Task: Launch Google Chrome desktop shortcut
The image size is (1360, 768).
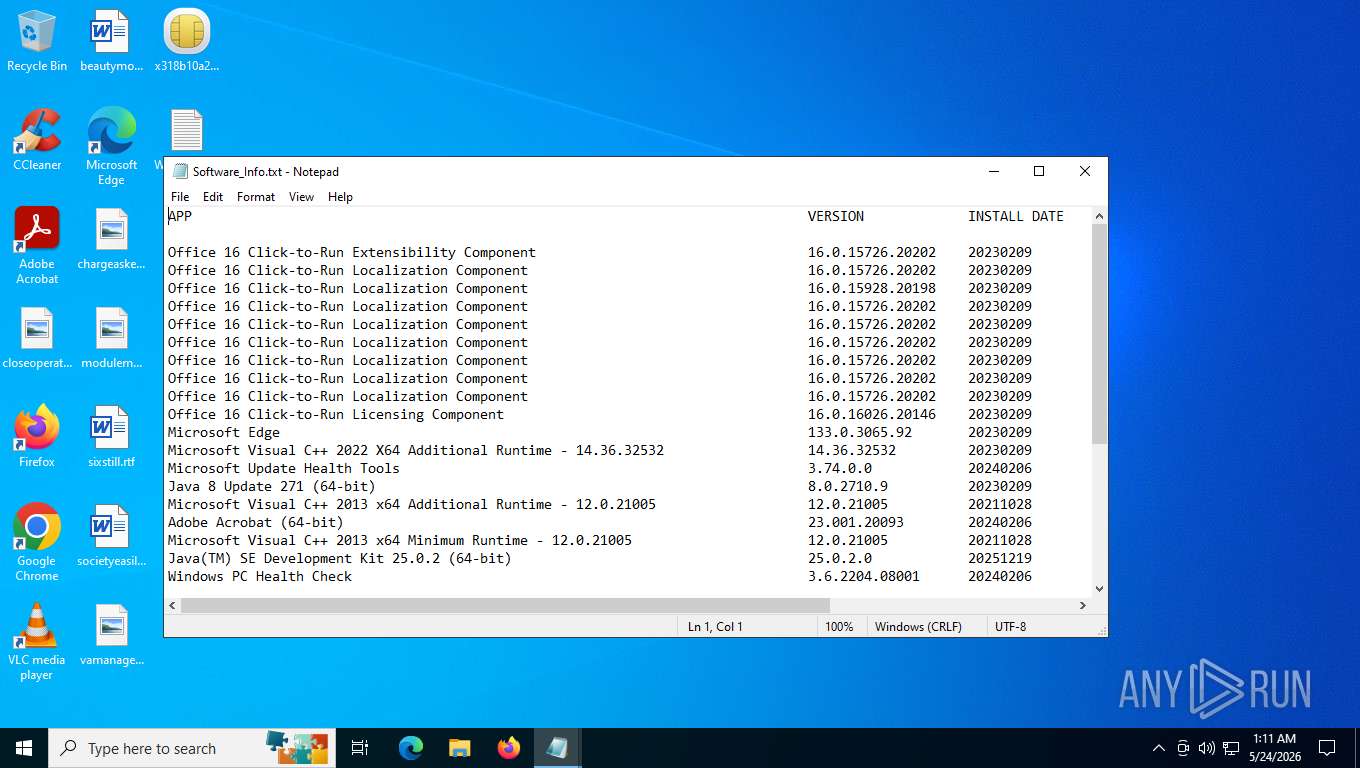Action: 37,542
